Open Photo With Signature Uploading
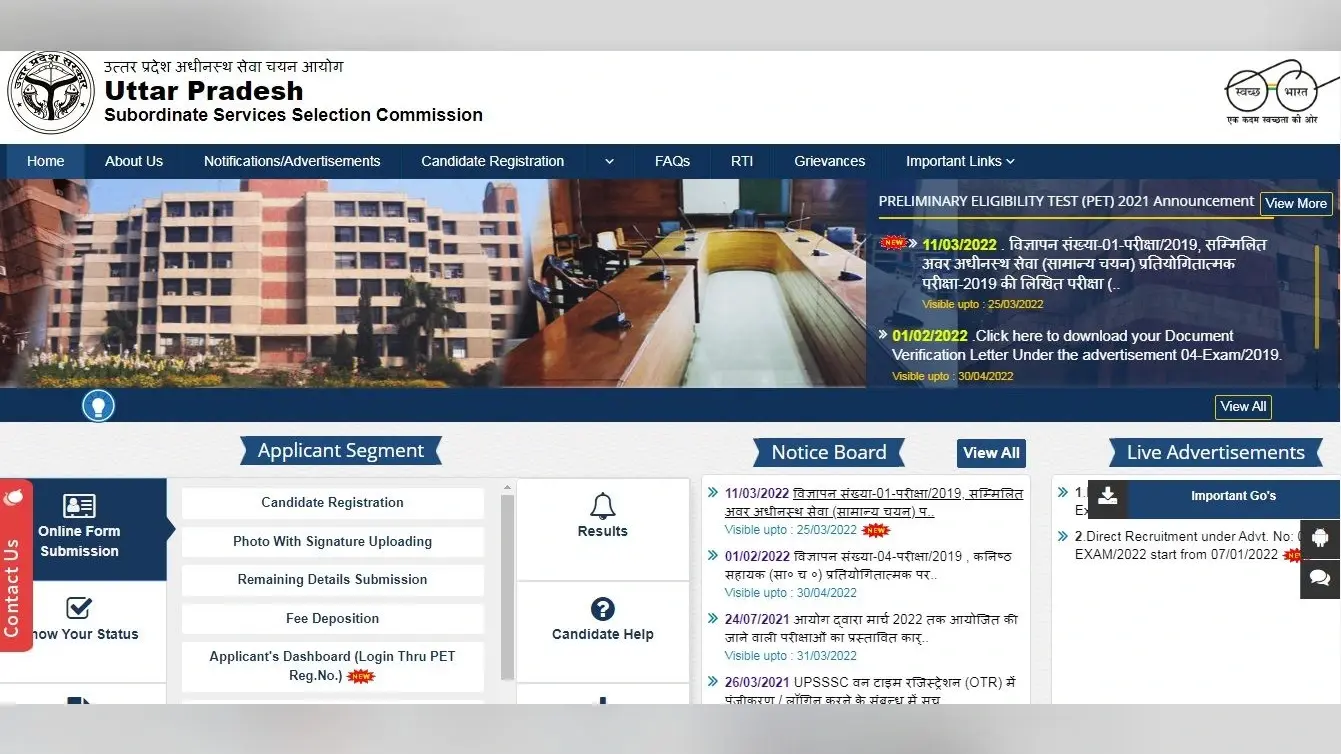Screen dimensions: 1341x754 tap(332, 541)
